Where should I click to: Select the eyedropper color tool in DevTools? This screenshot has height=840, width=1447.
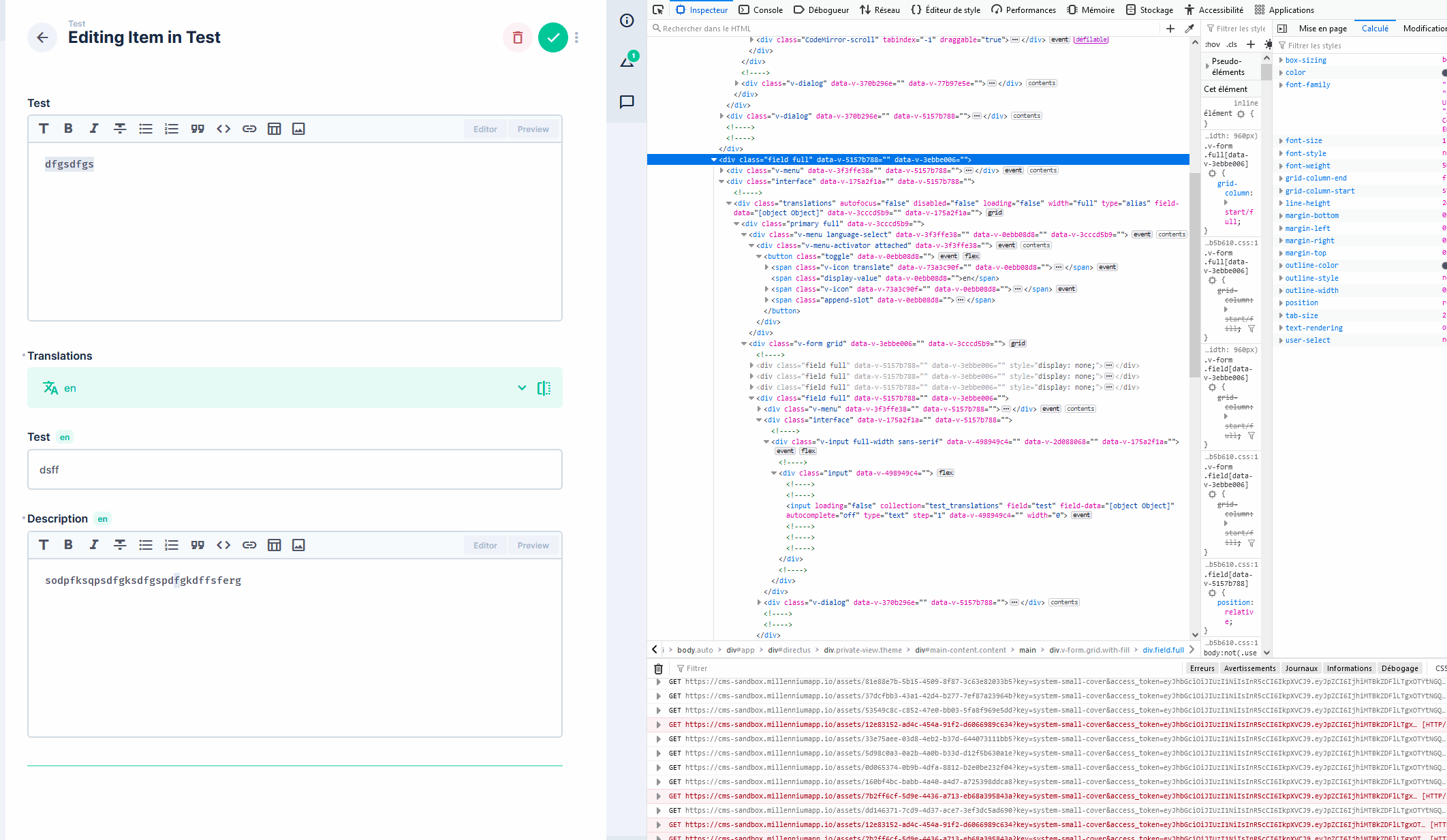pos(1190,29)
